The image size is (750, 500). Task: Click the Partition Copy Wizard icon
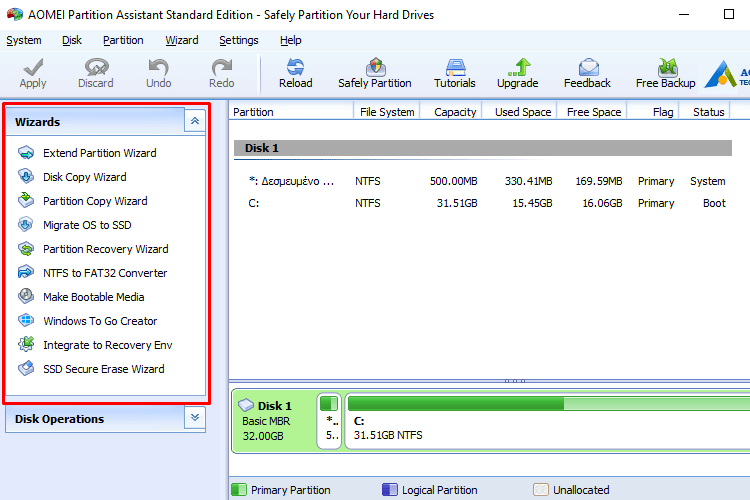(x=26, y=200)
